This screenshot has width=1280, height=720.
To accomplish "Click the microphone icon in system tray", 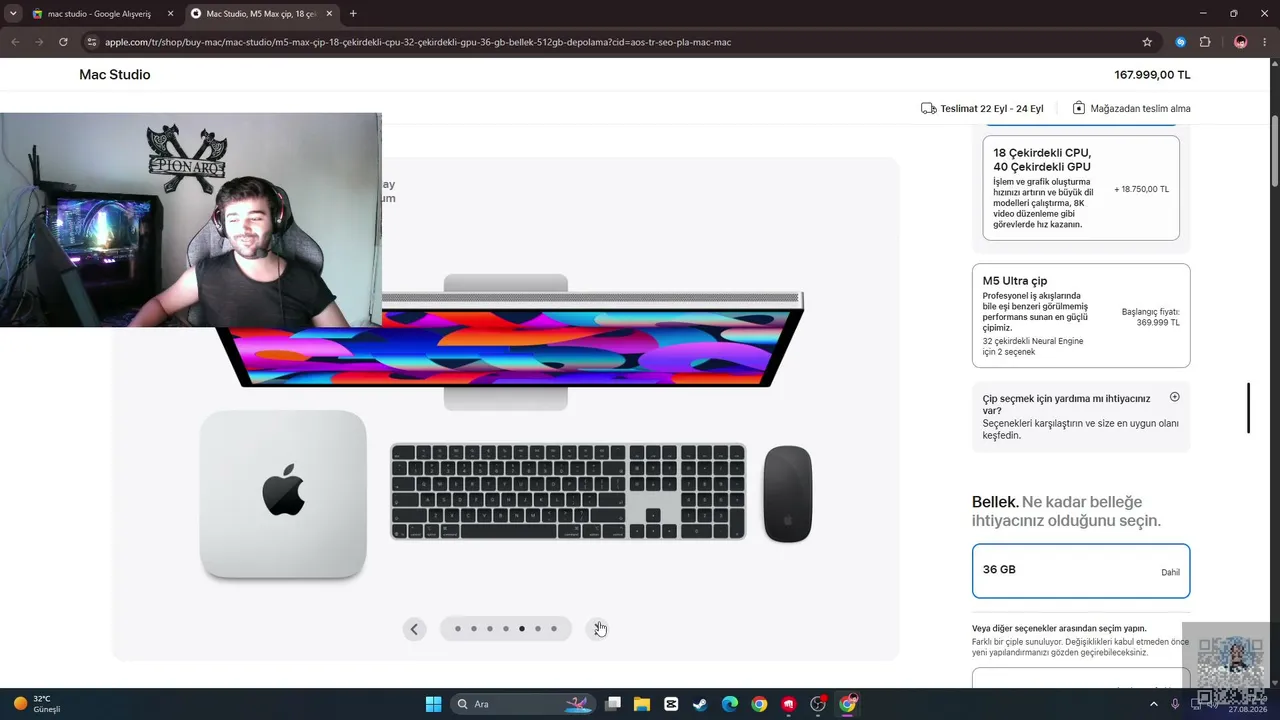I will click(x=1175, y=704).
